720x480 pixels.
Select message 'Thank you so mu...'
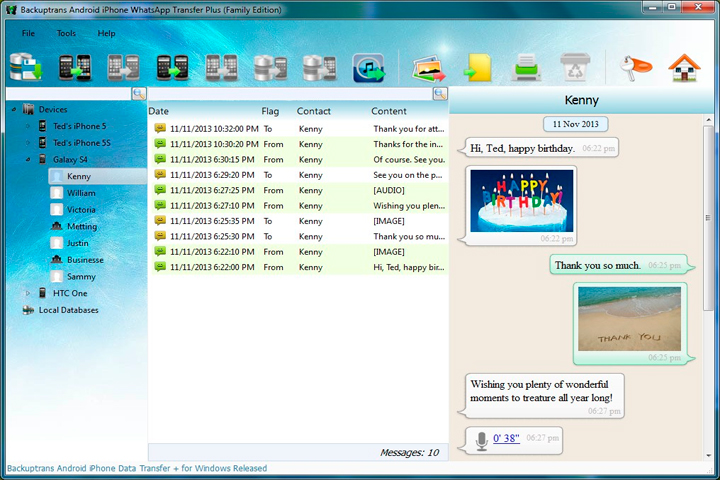tap(300, 237)
